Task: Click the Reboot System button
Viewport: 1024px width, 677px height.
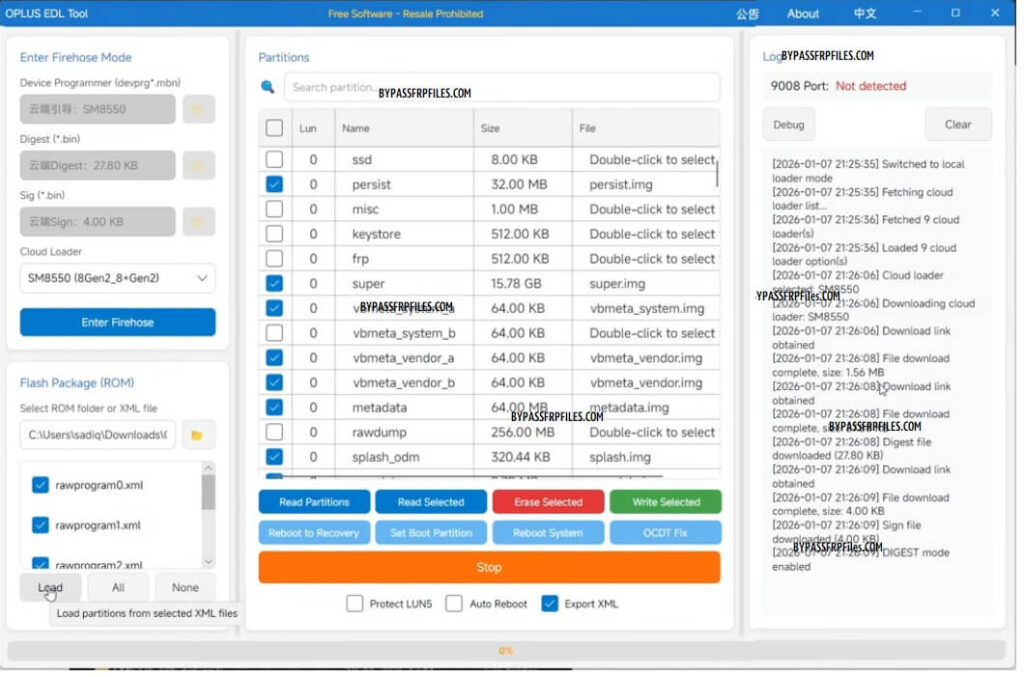Action: click(548, 533)
